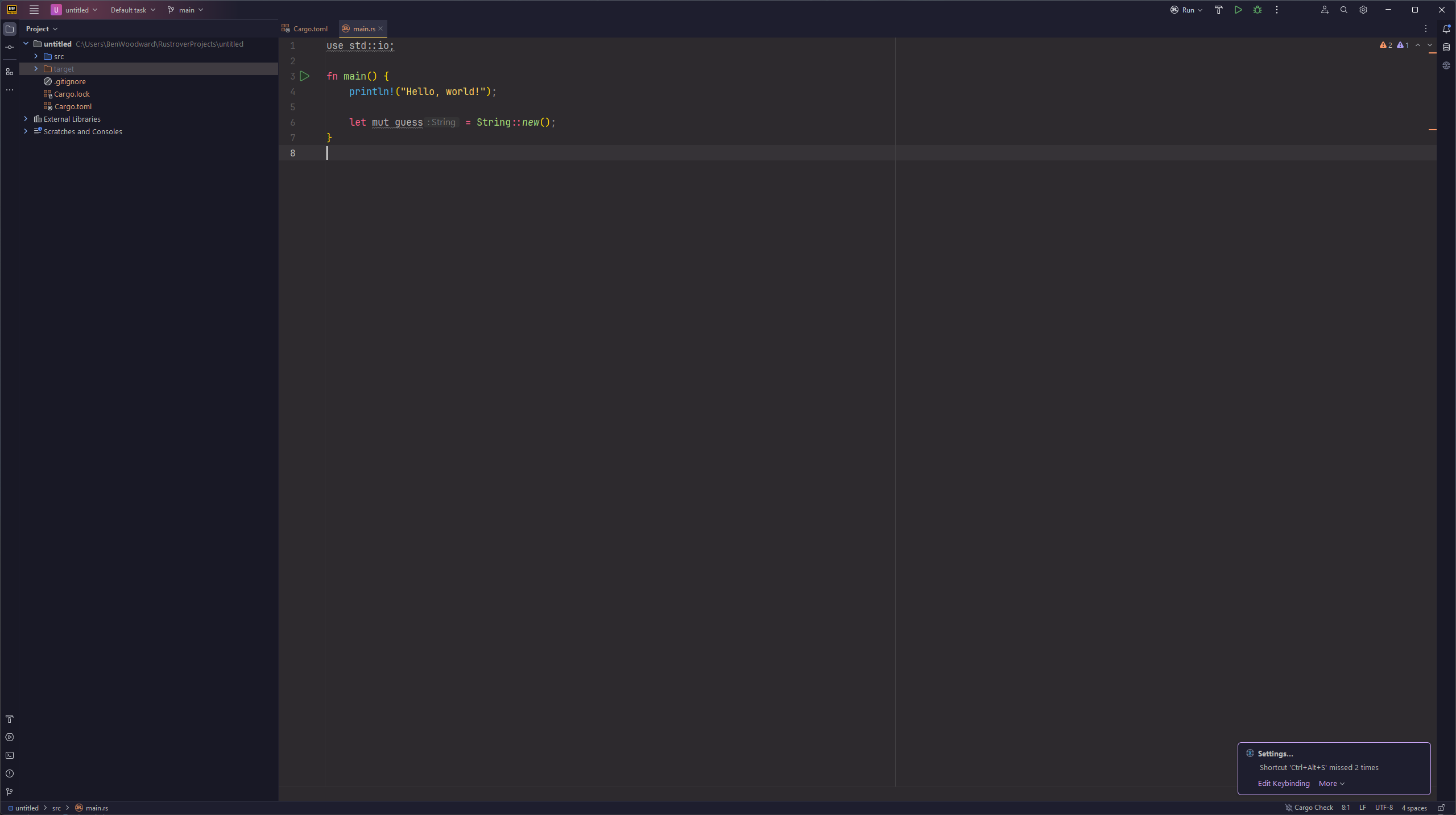
Task: Open the Notifications bell icon
Action: (x=1446, y=29)
